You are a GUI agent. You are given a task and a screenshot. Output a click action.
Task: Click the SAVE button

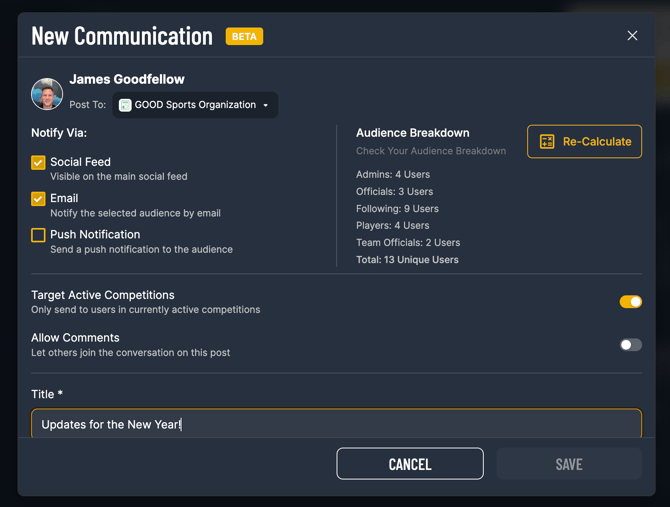click(569, 464)
